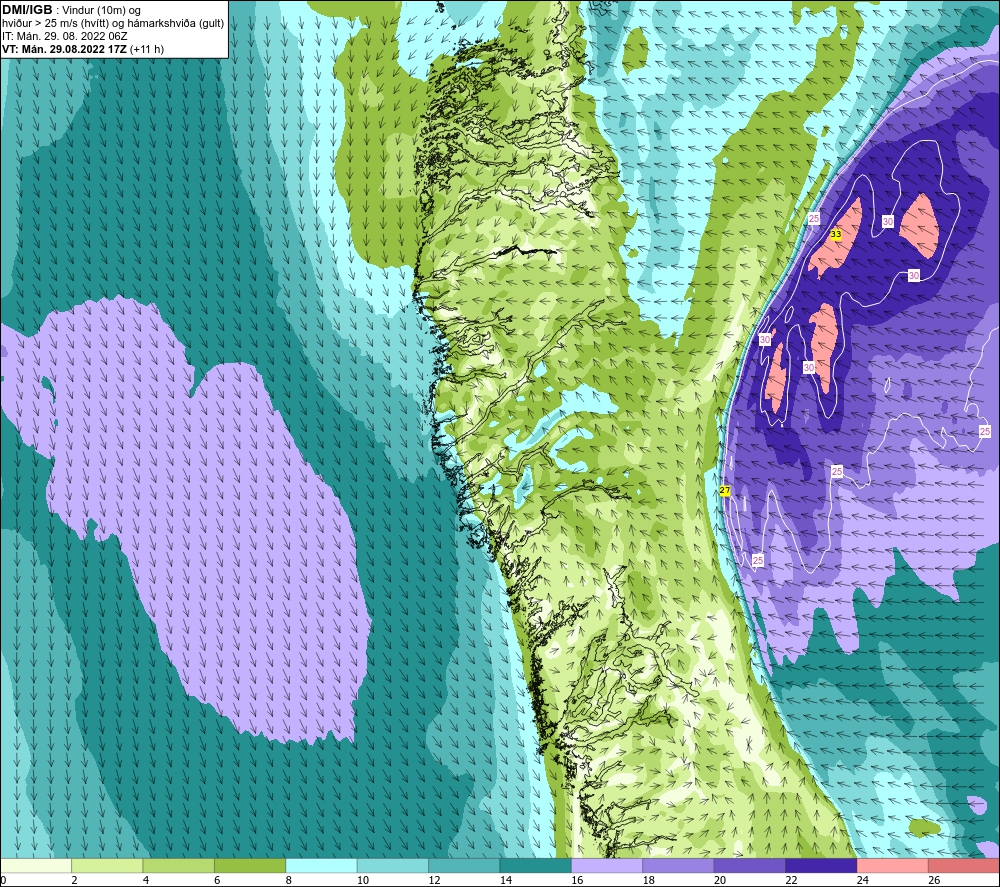The image size is (1000, 887).
Task: Select the 'Vindur (10m) og' heading text
Action: 103,10
